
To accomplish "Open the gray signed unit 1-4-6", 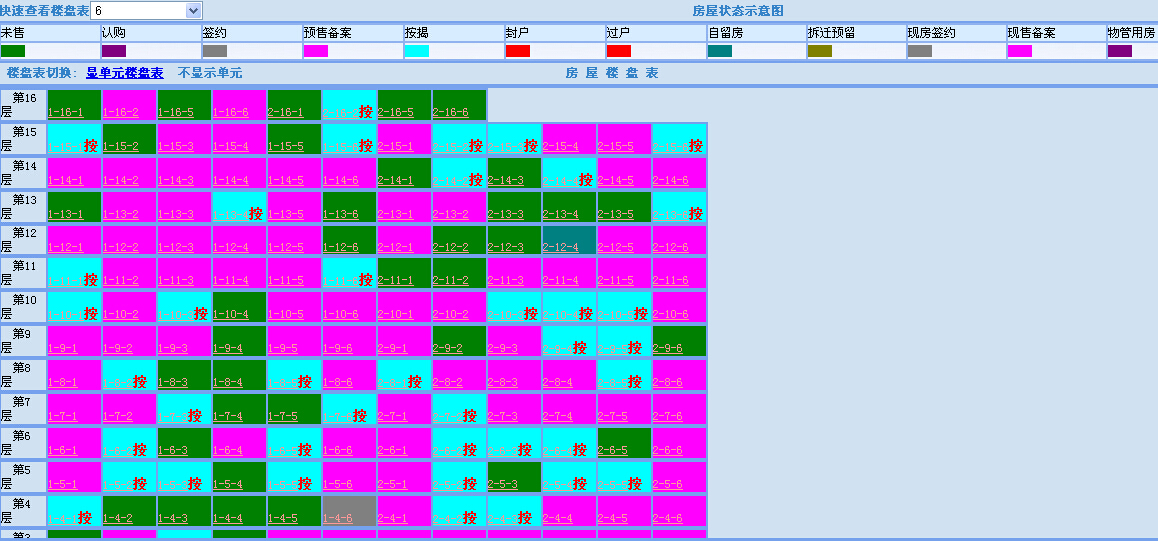I will click(x=338, y=518).
